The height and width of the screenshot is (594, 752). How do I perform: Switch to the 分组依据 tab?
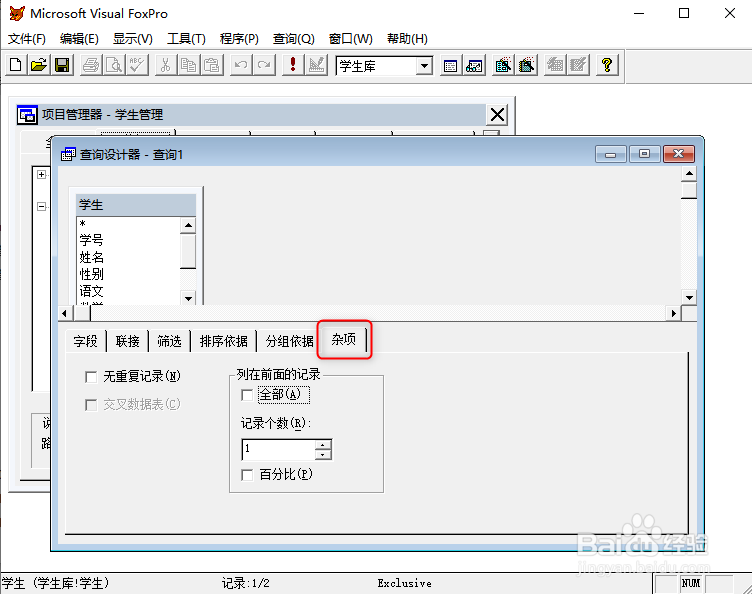tap(290, 341)
